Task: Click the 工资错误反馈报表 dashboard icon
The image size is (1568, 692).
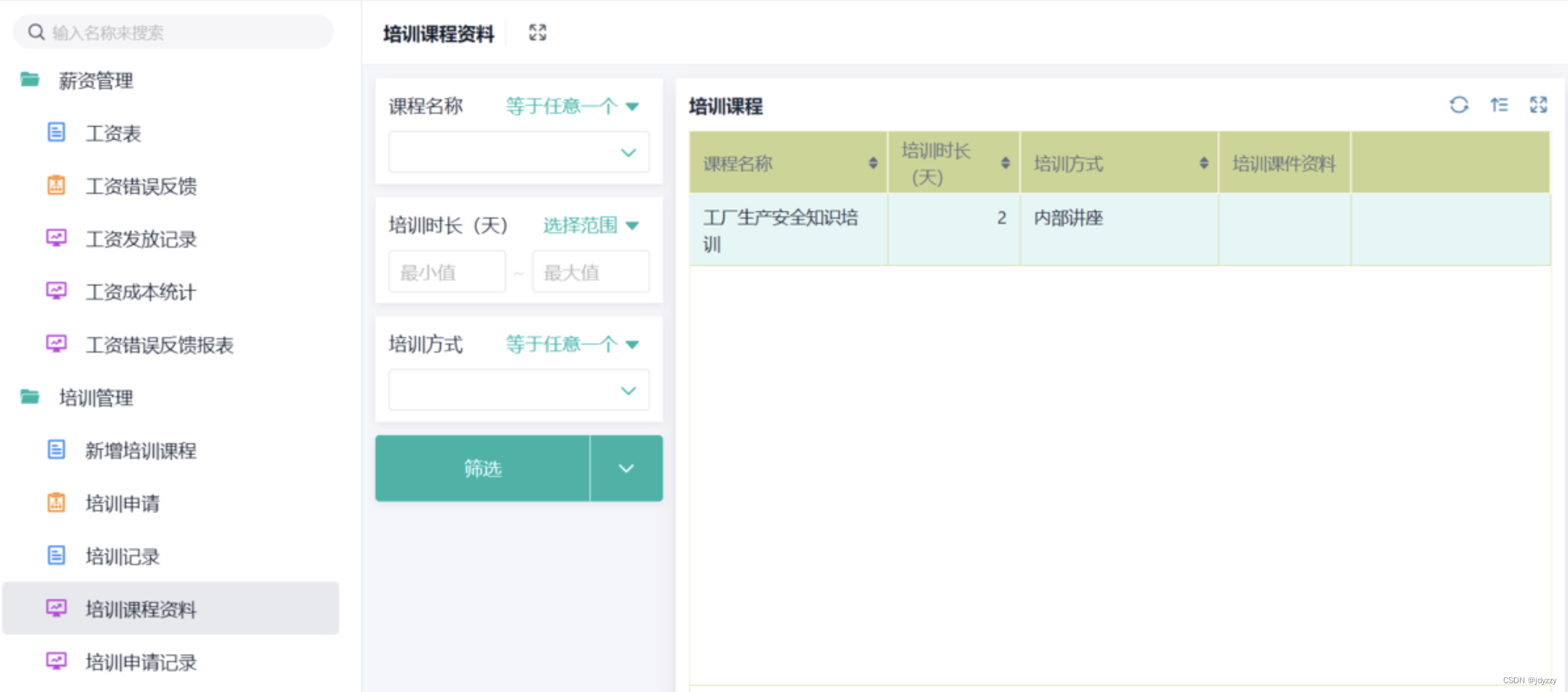Action: (x=57, y=343)
